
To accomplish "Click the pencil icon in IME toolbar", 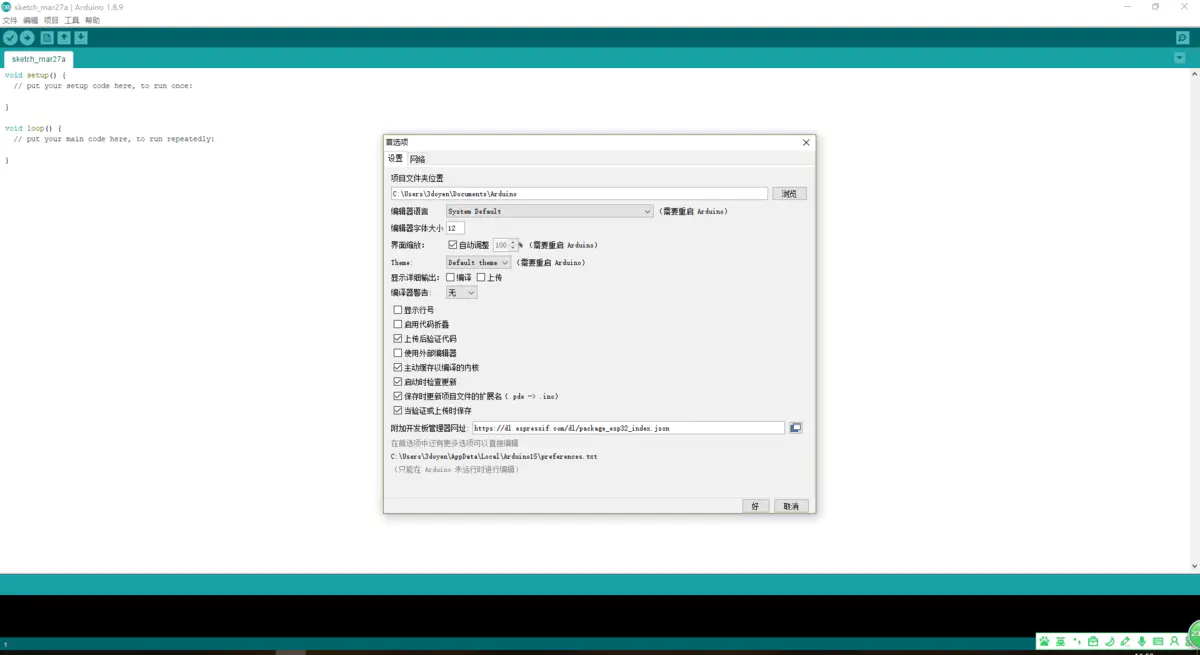I will (1125, 641).
